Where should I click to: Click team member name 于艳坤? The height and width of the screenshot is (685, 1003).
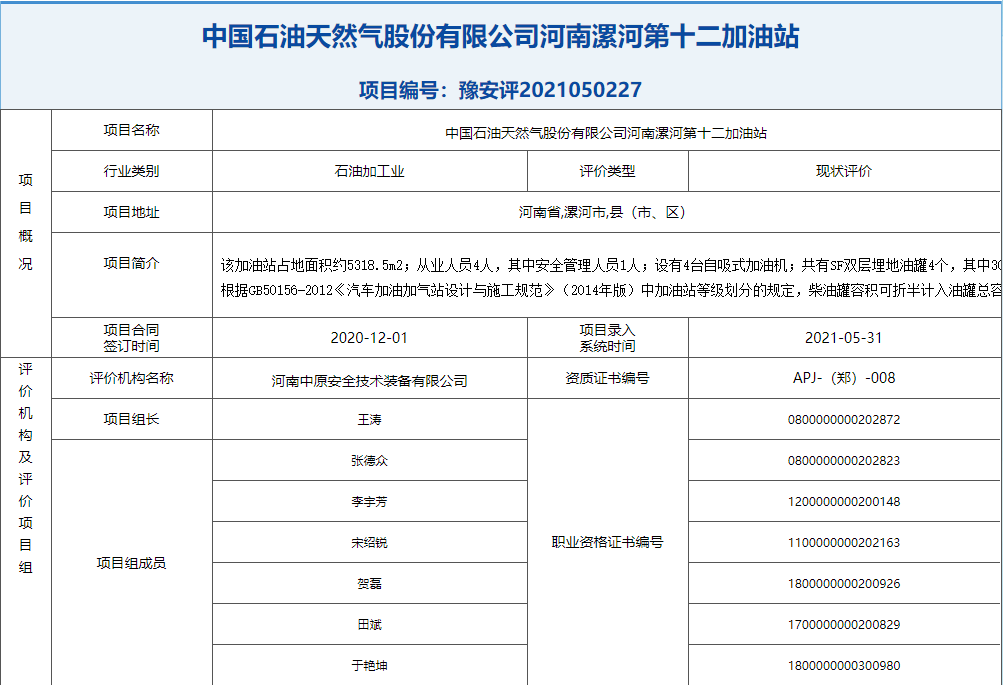(369, 665)
